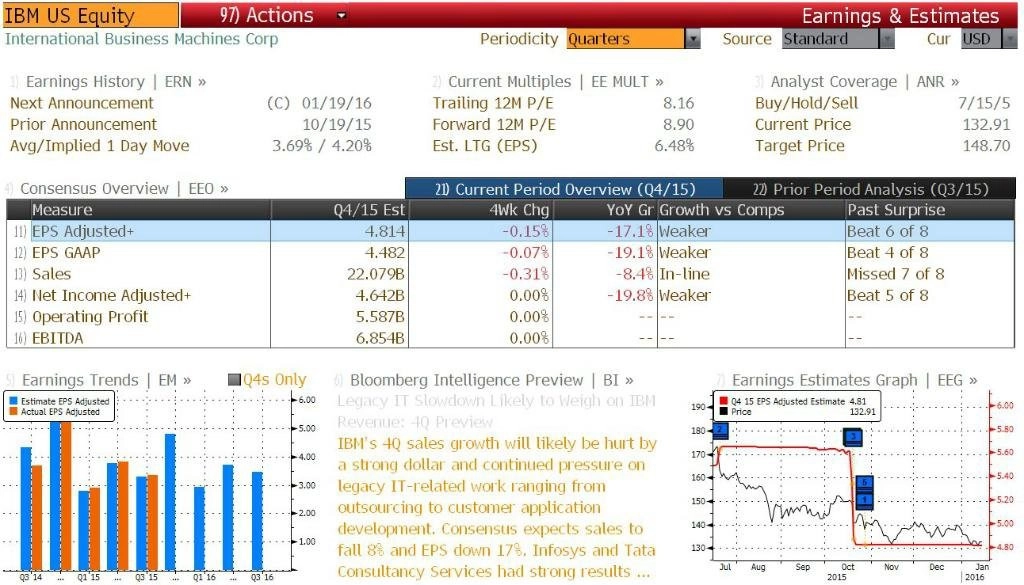Open the Periodicity Quarters dropdown
Image resolution: width=1024 pixels, height=585 pixels.
tap(633, 39)
